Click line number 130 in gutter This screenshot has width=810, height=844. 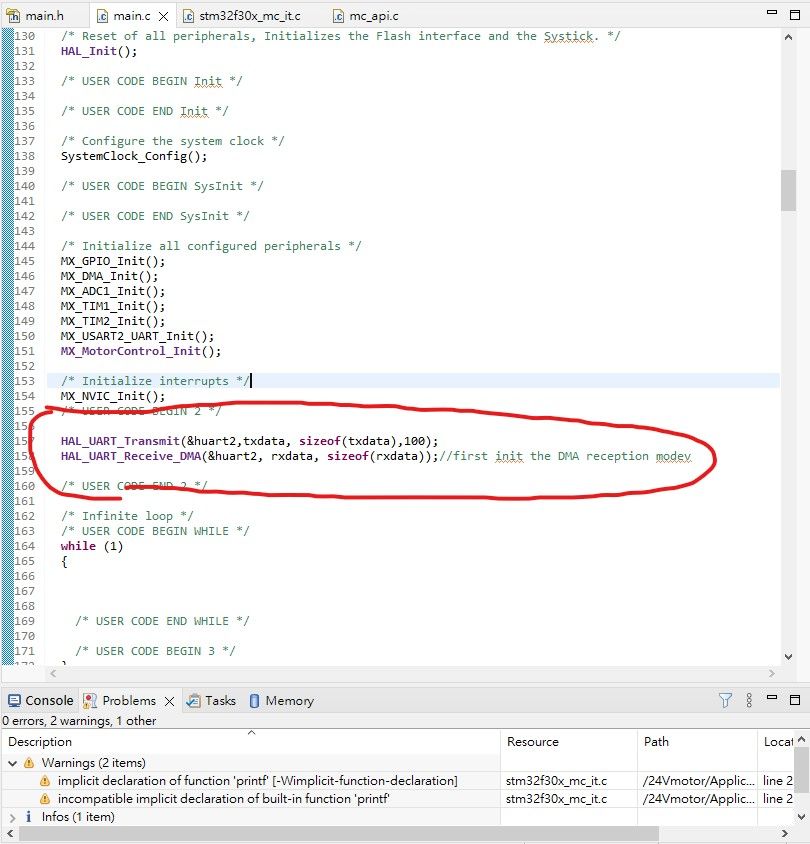coord(25,36)
